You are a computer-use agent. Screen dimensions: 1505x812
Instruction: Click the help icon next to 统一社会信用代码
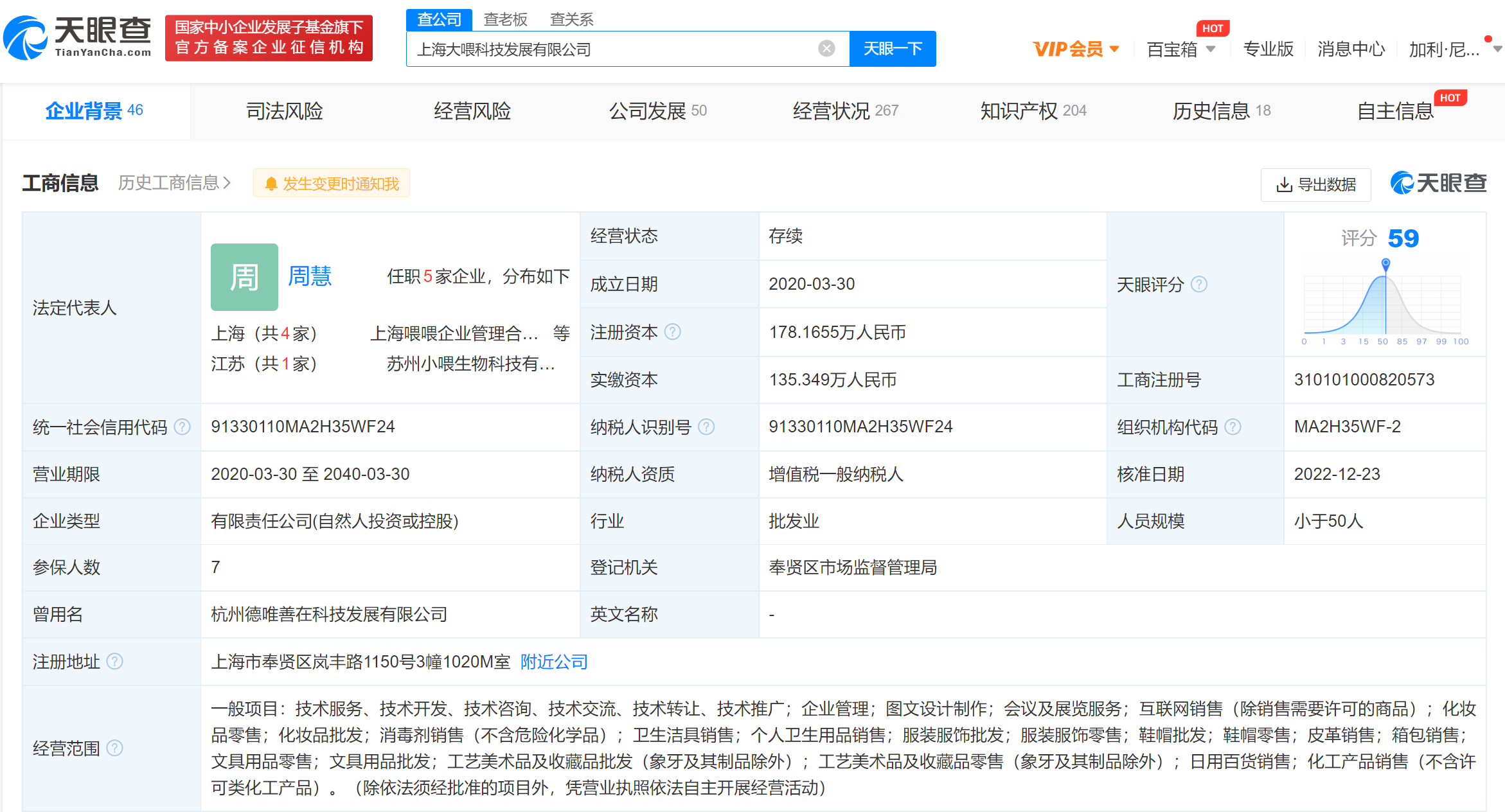(183, 427)
